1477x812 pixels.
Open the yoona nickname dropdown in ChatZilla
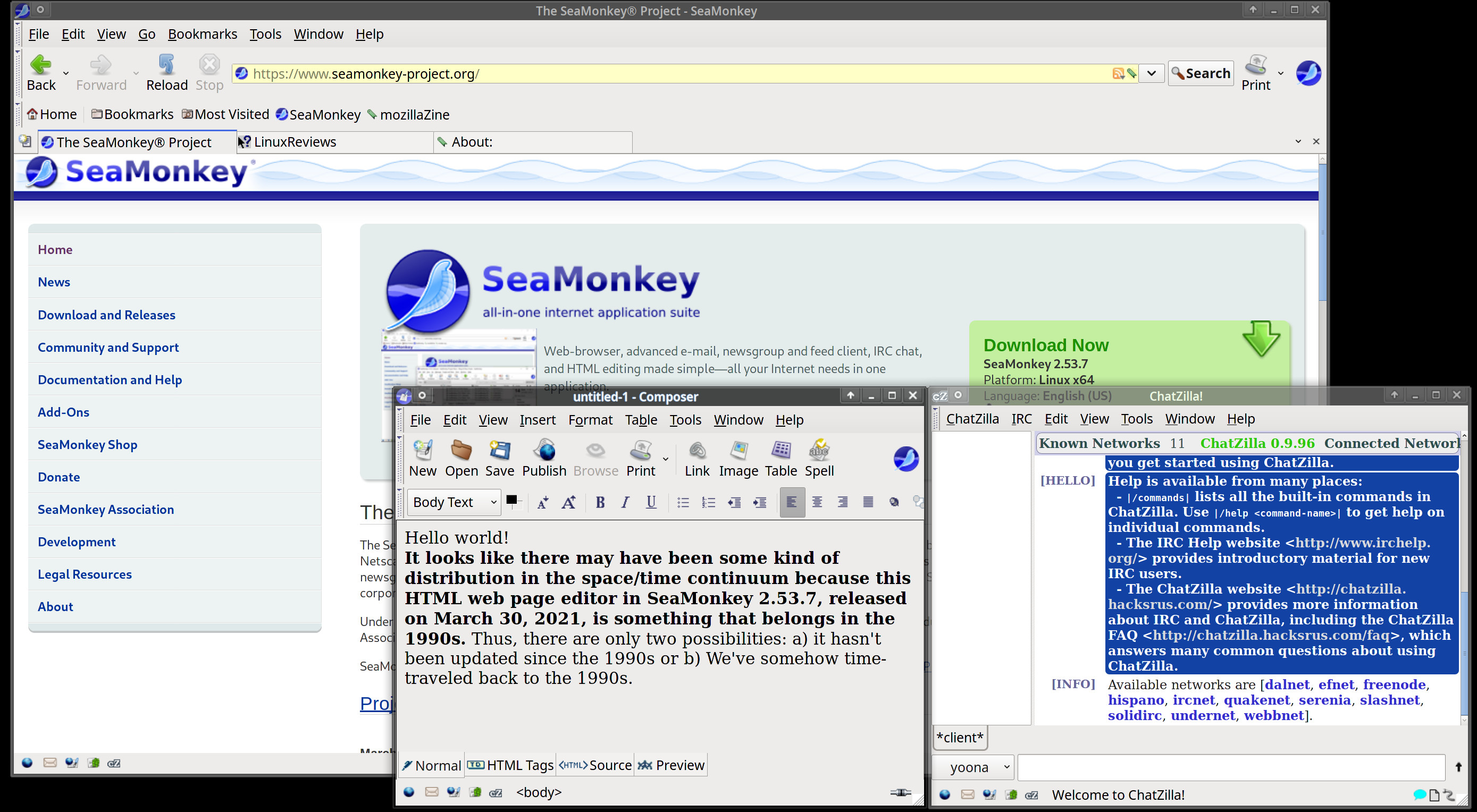pos(973,767)
